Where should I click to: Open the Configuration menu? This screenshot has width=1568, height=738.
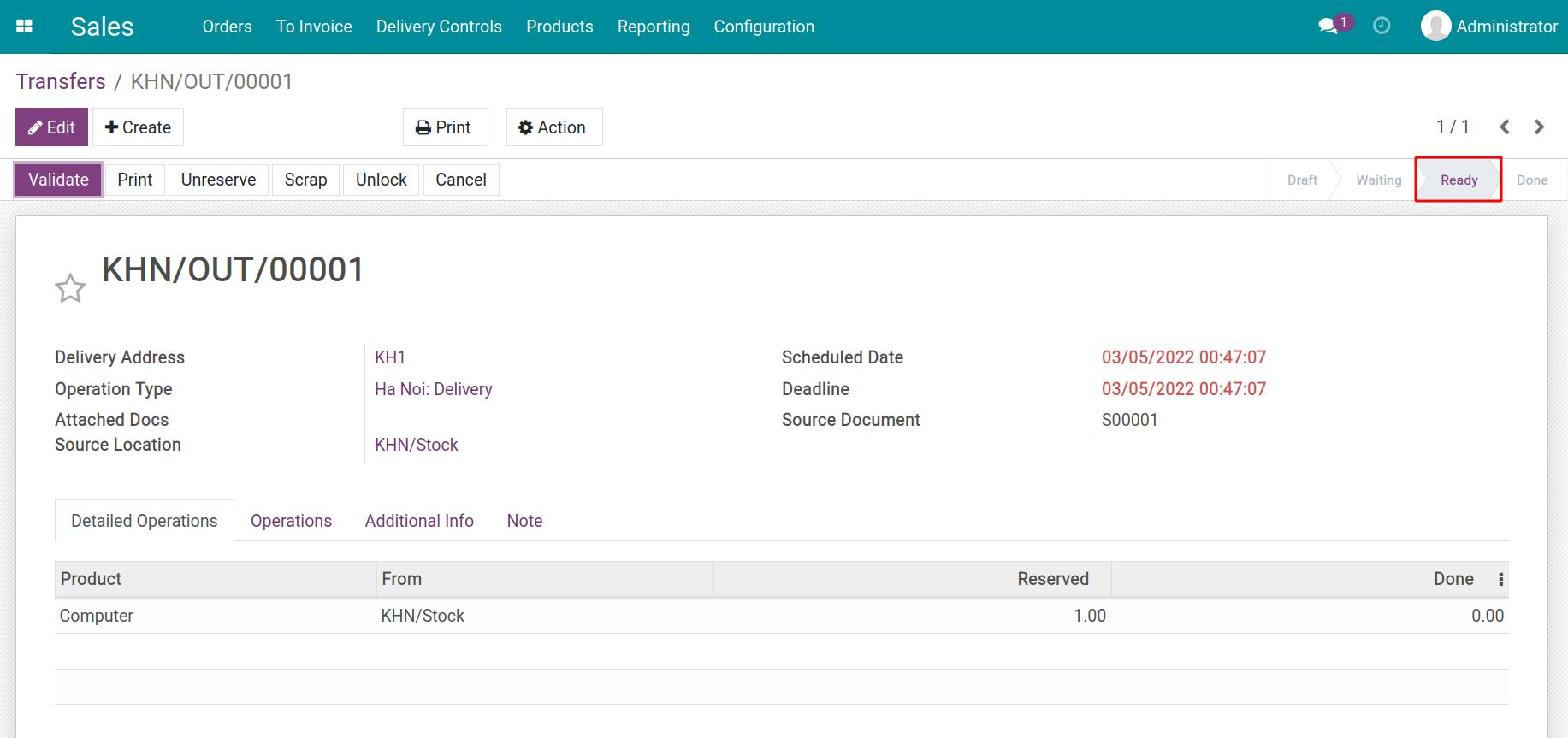pyautogui.click(x=763, y=27)
